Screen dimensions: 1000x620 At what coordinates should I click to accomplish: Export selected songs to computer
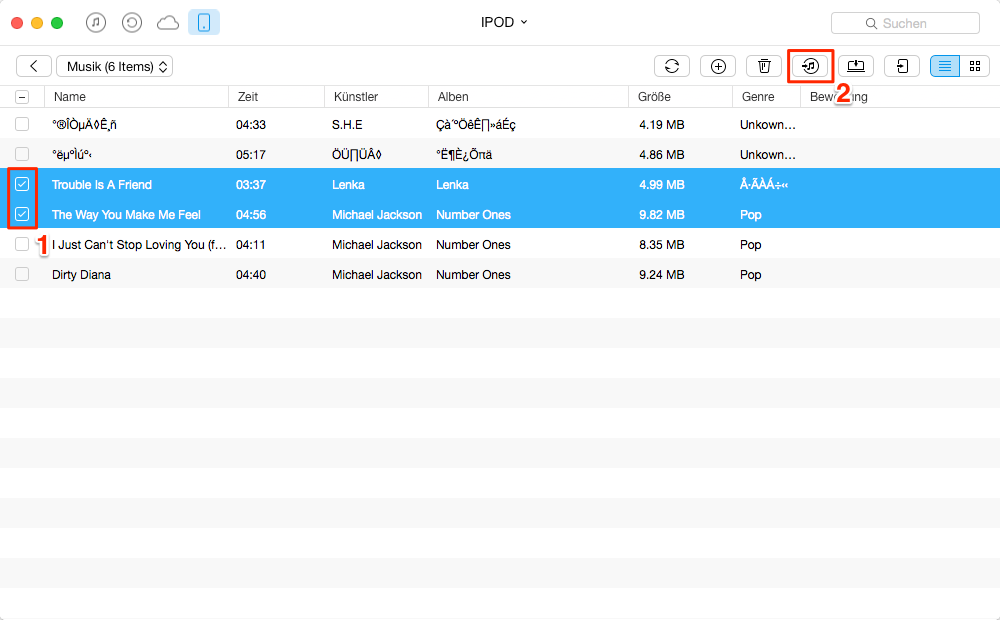tap(856, 66)
